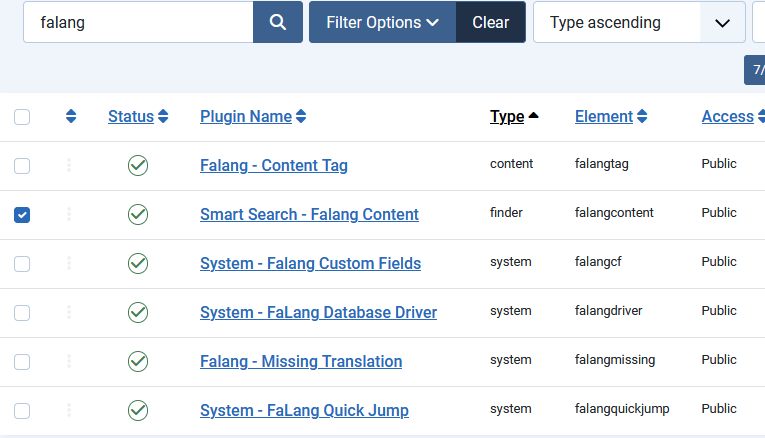Screen dimensions: 765x438
Task: Check the select-all checkbox in table header
Action: pyautogui.click(x=22, y=117)
